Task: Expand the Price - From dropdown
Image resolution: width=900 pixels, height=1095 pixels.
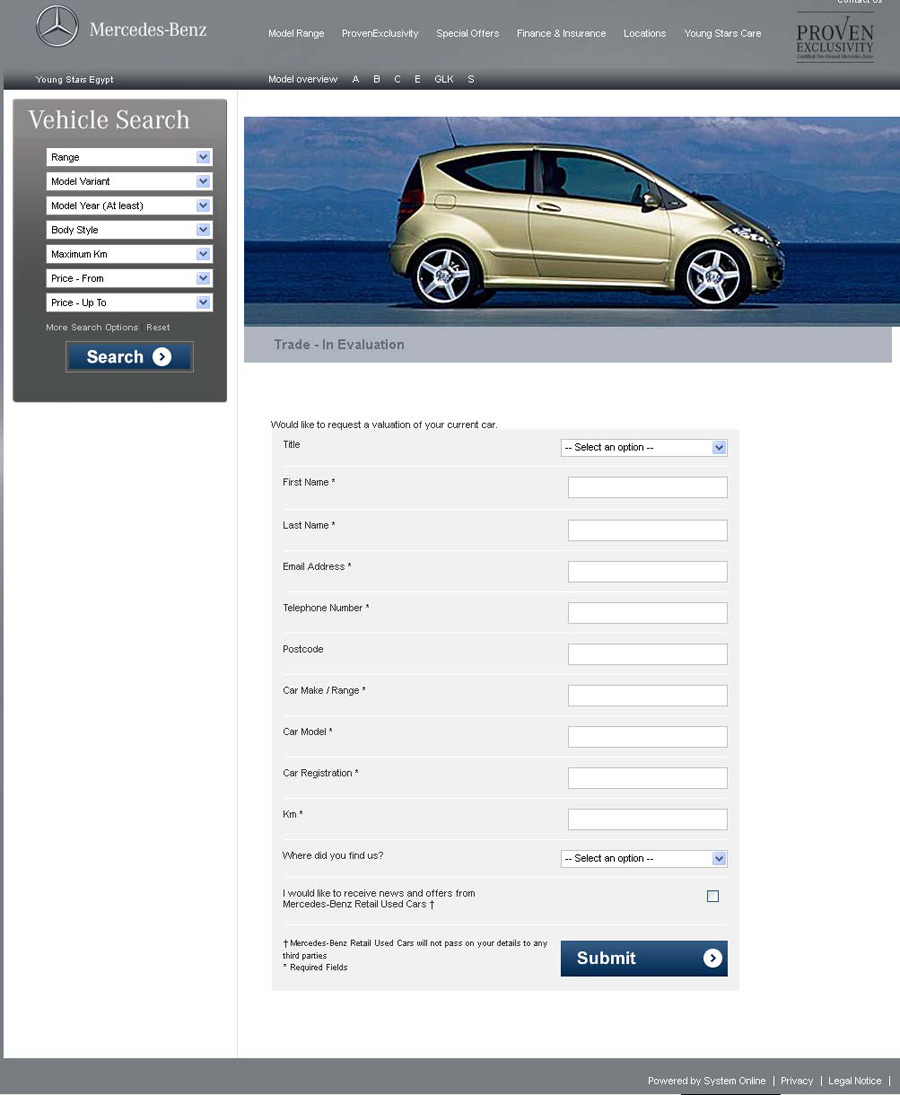Action: (129, 278)
